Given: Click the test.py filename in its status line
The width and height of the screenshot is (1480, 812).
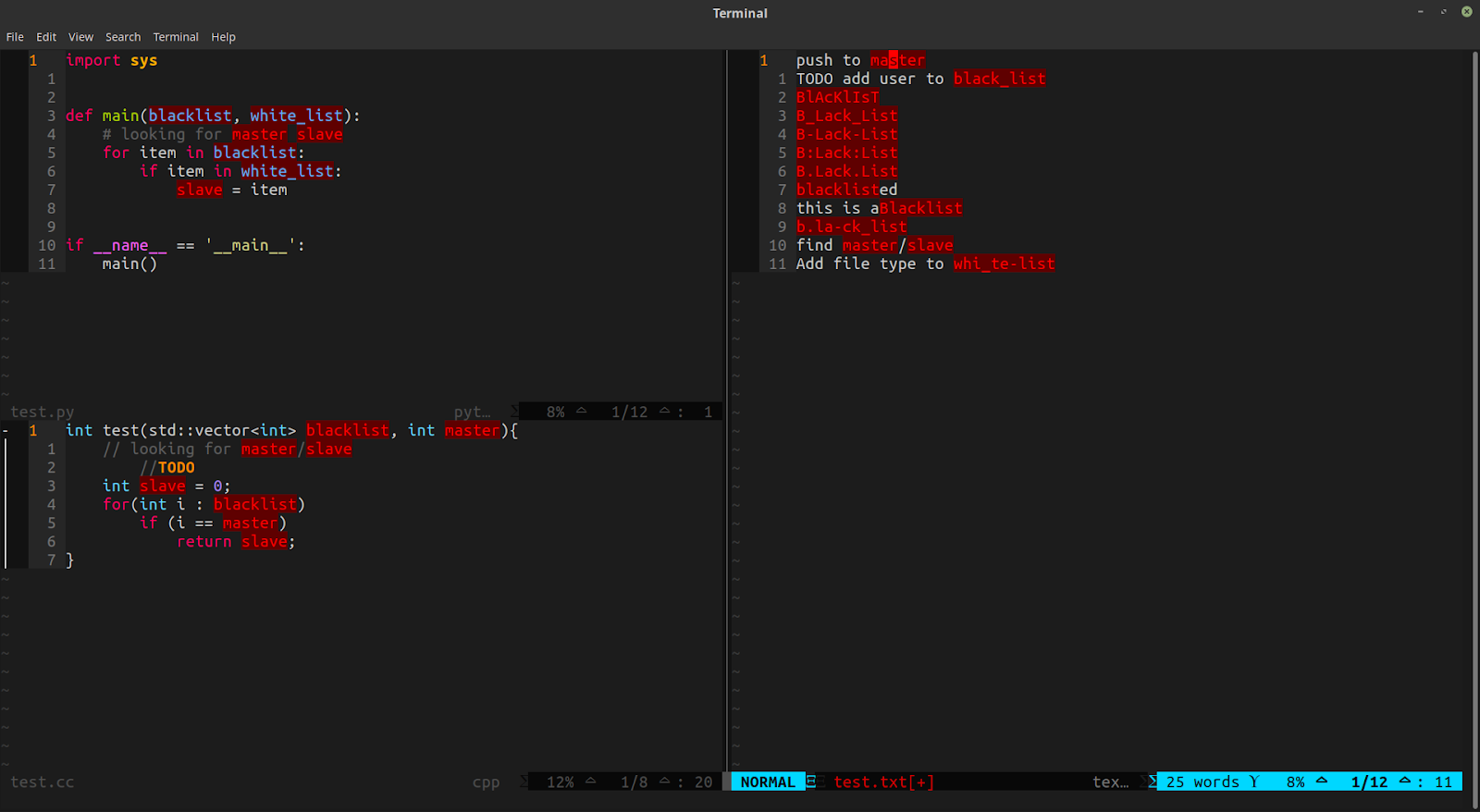Looking at the screenshot, I should (x=43, y=412).
